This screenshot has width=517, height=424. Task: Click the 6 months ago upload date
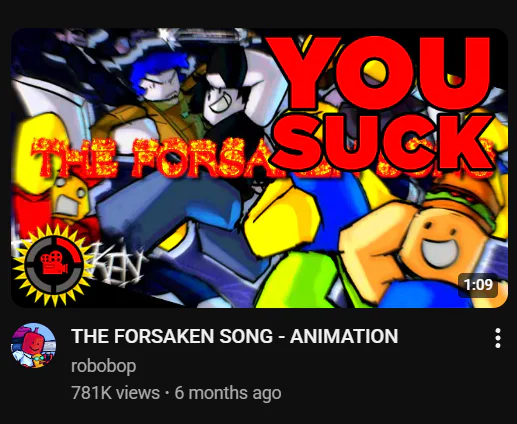(228, 392)
